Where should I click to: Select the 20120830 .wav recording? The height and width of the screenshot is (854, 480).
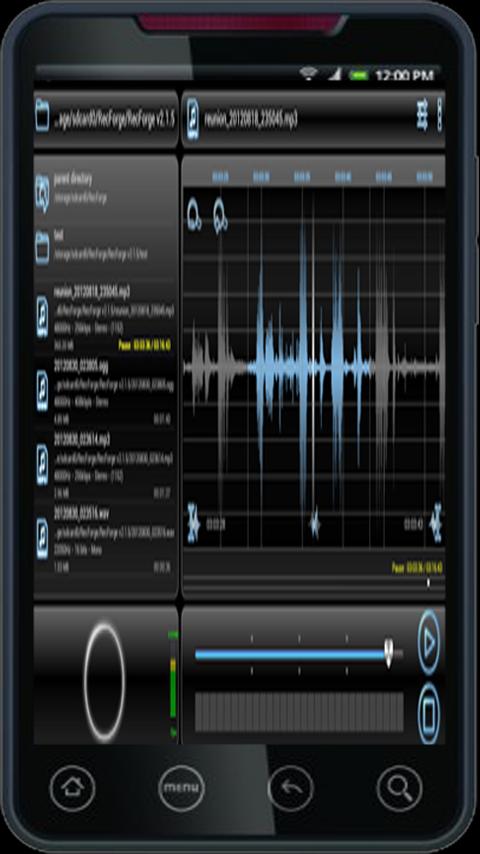click(x=106, y=539)
